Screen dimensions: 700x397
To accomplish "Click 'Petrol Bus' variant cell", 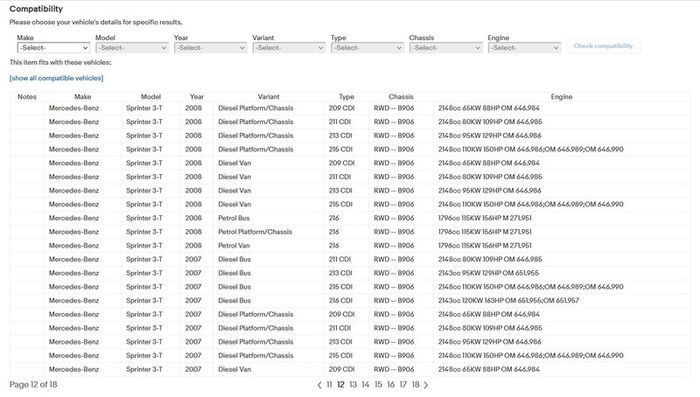I will [234, 218].
